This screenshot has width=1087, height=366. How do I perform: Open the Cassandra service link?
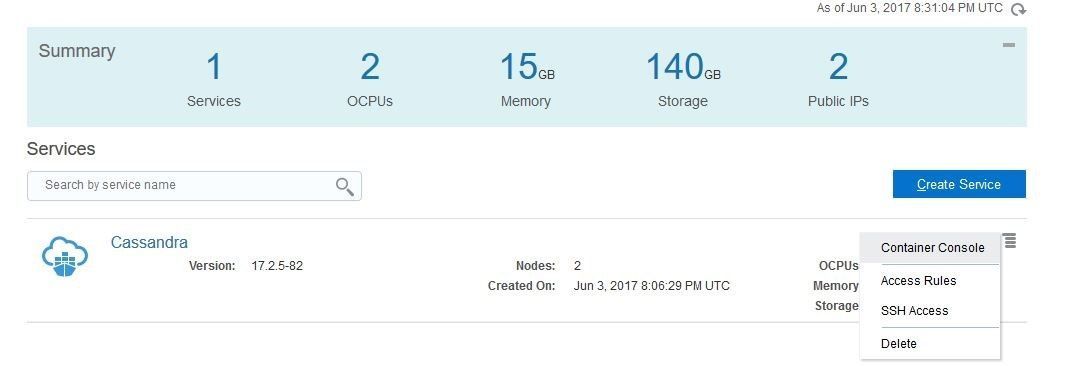(x=149, y=242)
